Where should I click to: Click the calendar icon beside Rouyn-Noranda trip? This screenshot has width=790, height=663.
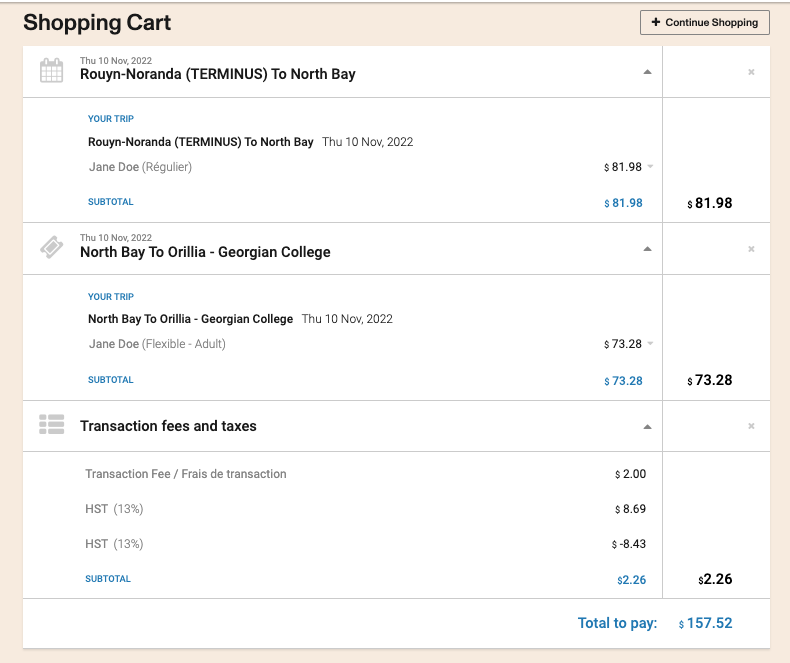[x=51, y=71]
